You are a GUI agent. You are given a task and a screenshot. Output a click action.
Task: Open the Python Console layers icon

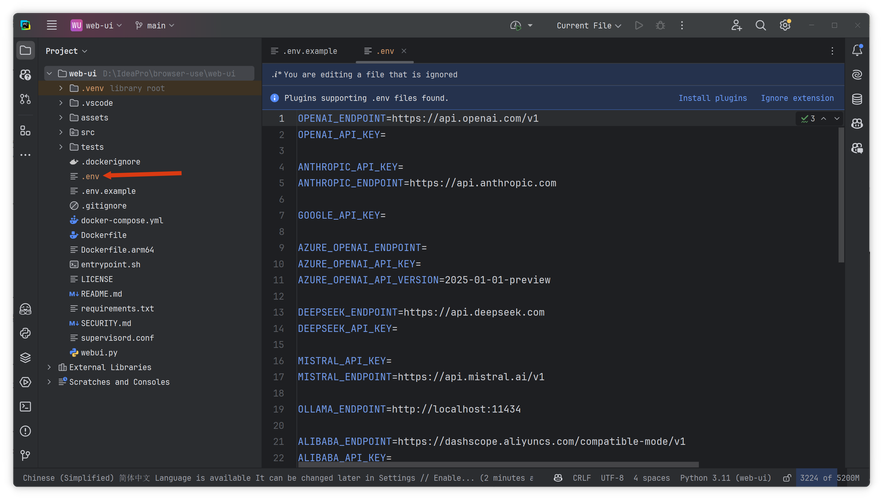coord(25,358)
